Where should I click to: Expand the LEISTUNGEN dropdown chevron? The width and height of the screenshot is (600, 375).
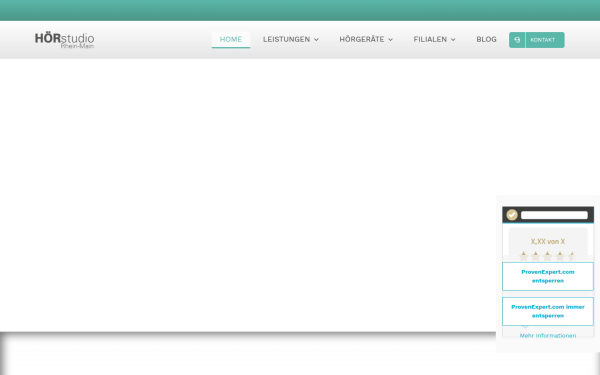316,40
